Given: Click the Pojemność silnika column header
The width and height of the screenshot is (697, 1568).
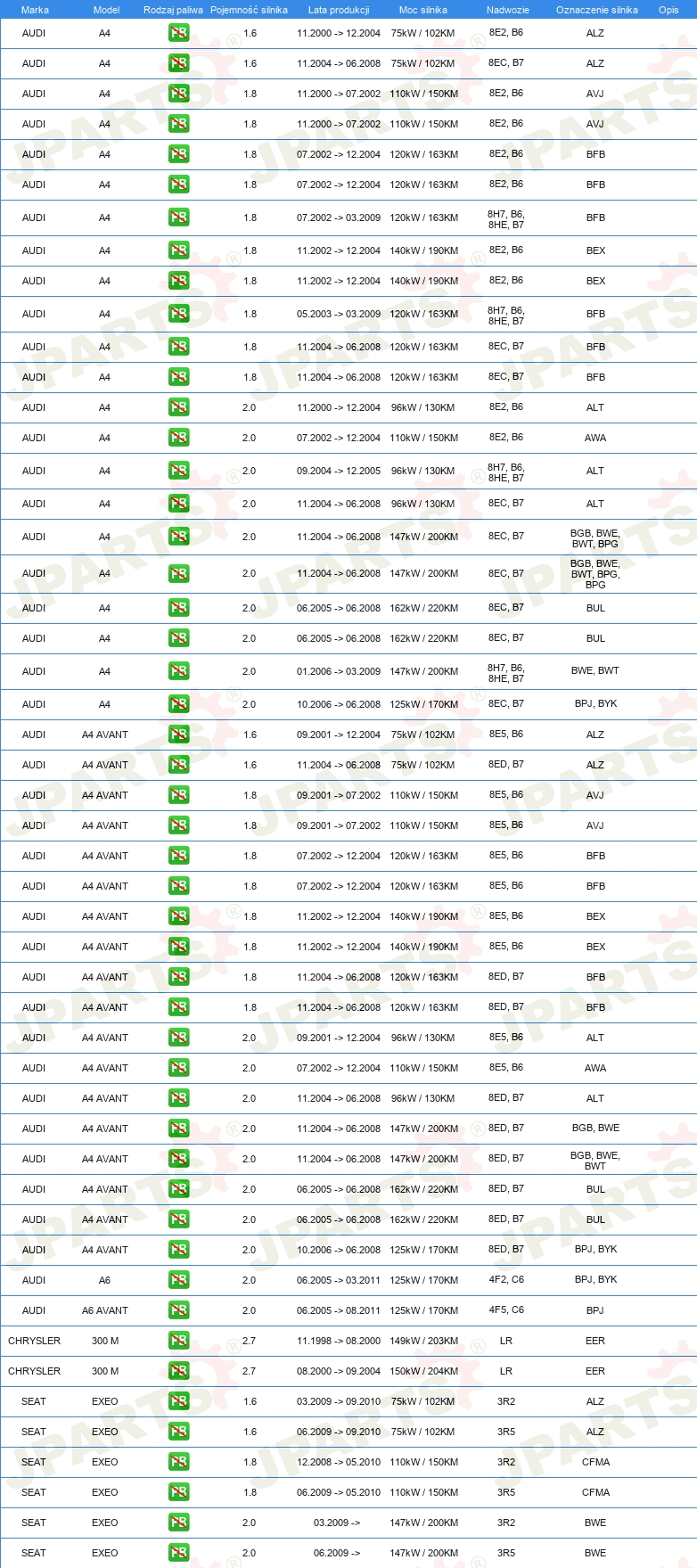Looking at the screenshot, I should pos(249,10).
